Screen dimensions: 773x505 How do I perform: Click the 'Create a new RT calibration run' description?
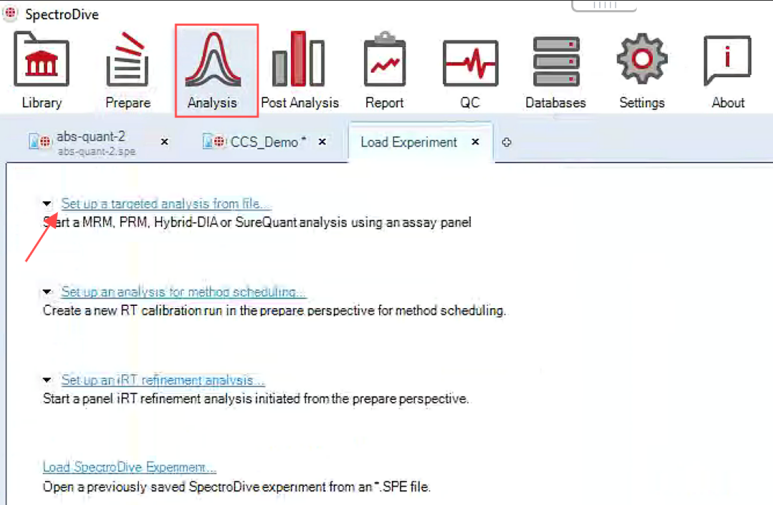tap(274, 311)
